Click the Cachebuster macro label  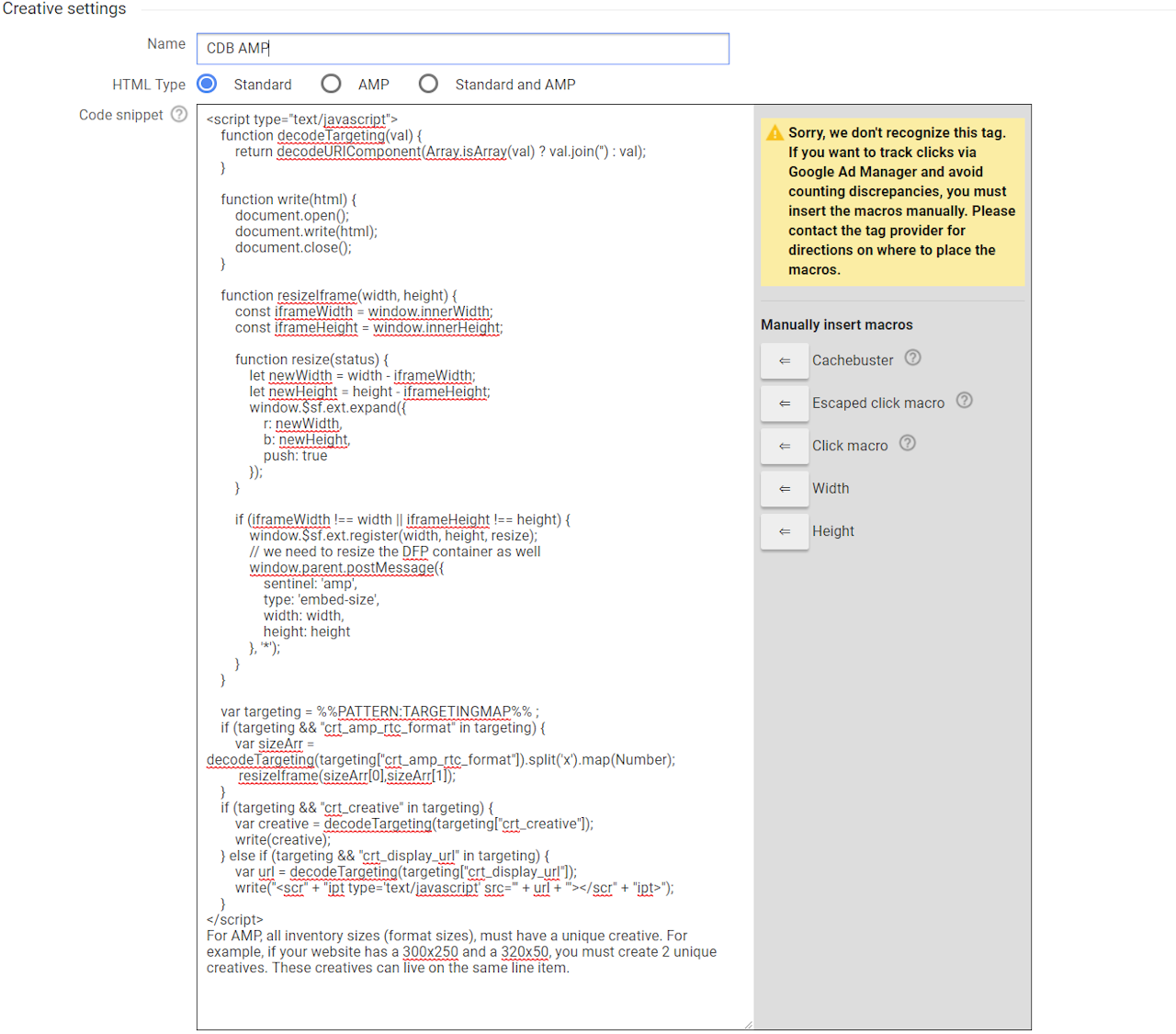pos(853,360)
